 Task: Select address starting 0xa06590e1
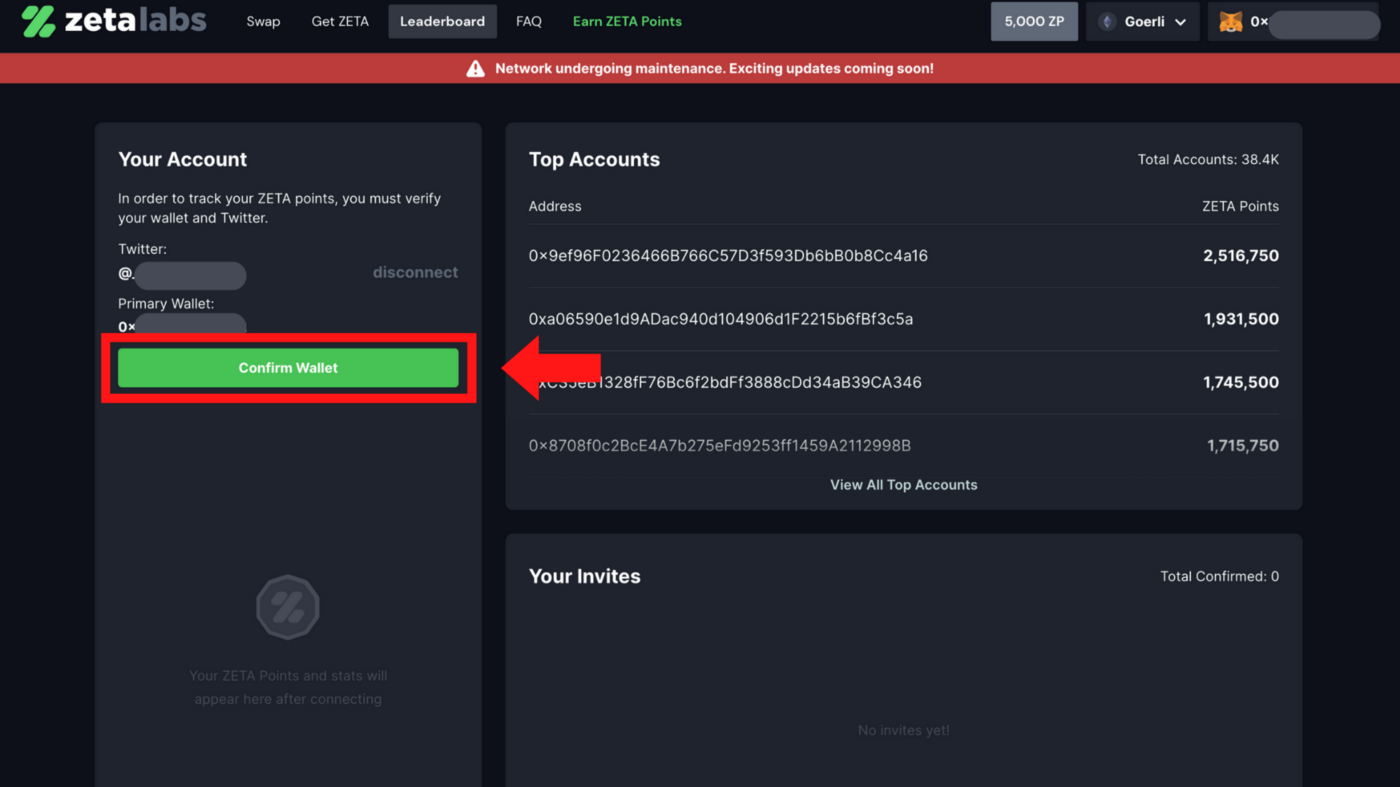click(720, 319)
